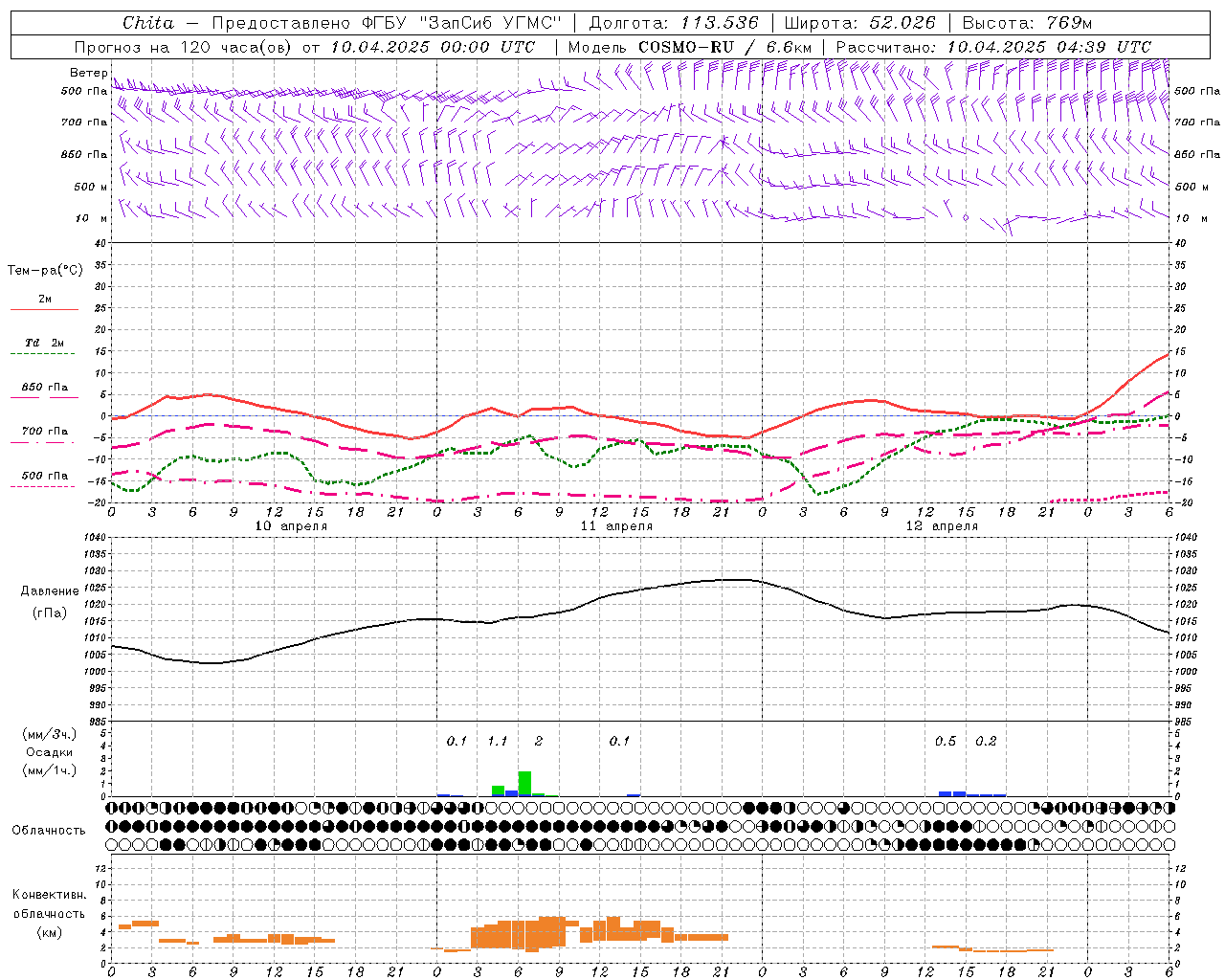Click the computed time "10.04.2025 04:39 UTC"
The height and width of the screenshot is (980, 1225).
tap(1050, 47)
